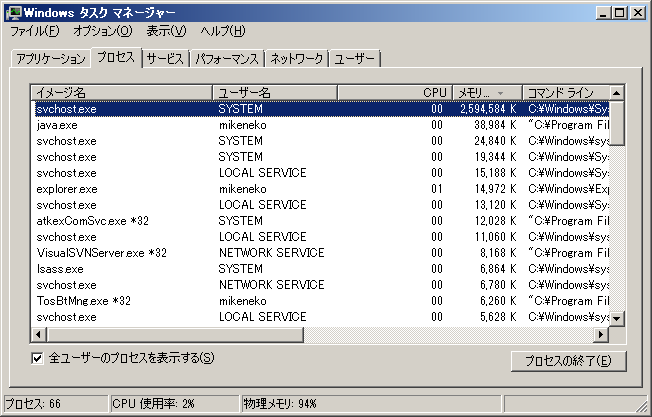Image resolution: width=652 pixels, height=417 pixels.
Task: Select the VisualSVNServer.exe *32 process
Action: coord(320,253)
